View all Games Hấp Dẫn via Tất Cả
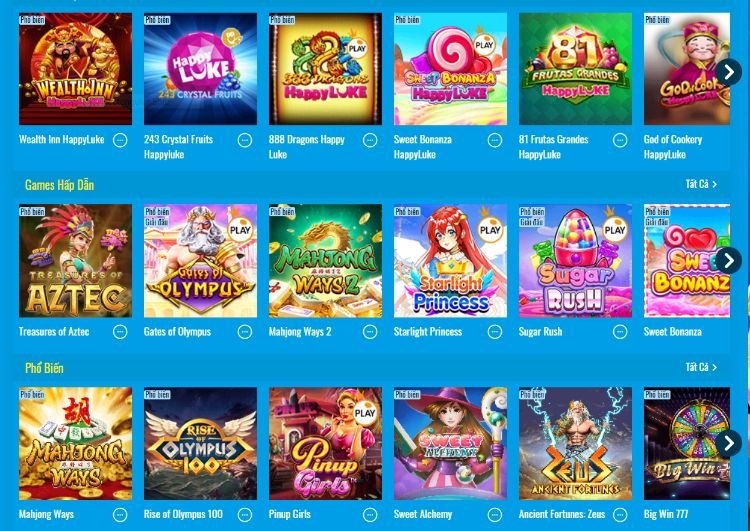 (x=701, y=184)
